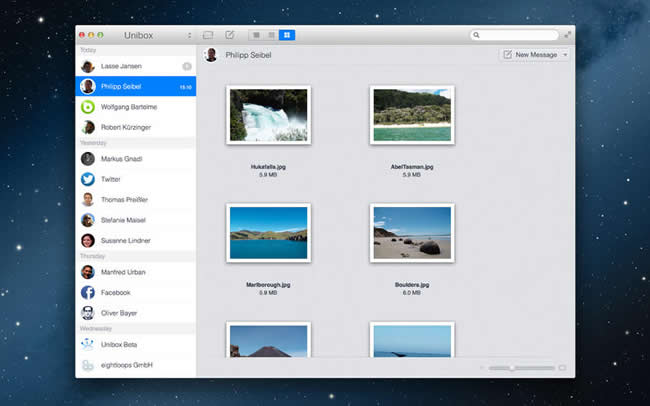Click the search field
The height and width of the screenshot is (406, 650).
pyautogui.click(x=516, y=35)
